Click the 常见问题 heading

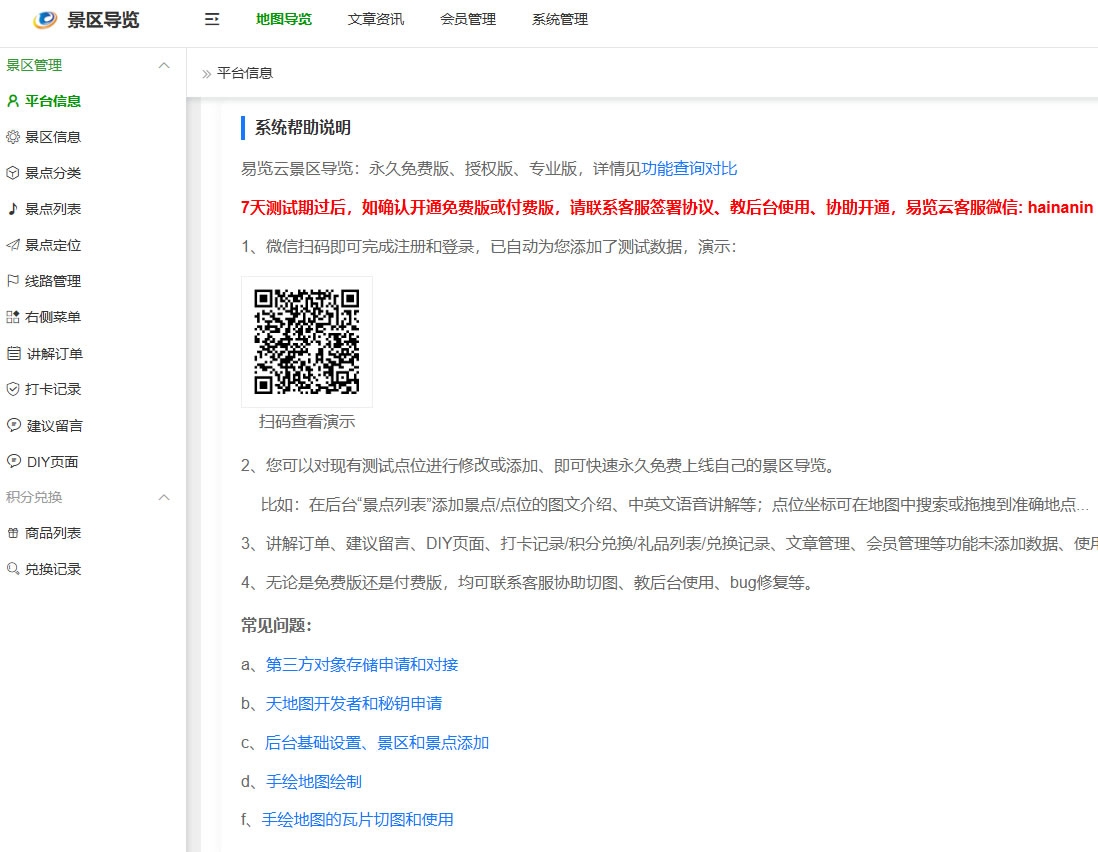[x=276, y=625]
